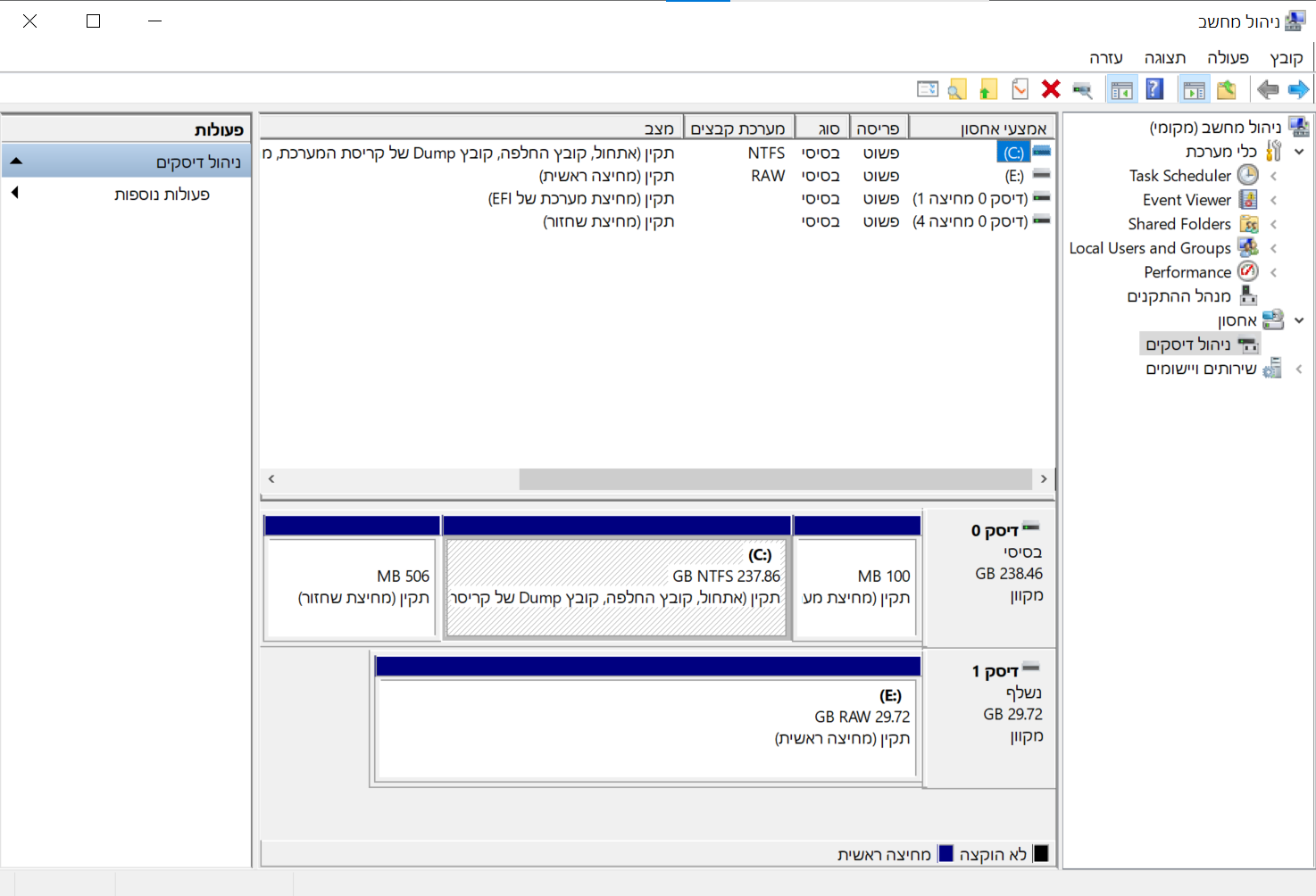
Task: Click the 'אחסון' storage icon in tree
Action: (1273, 319)
